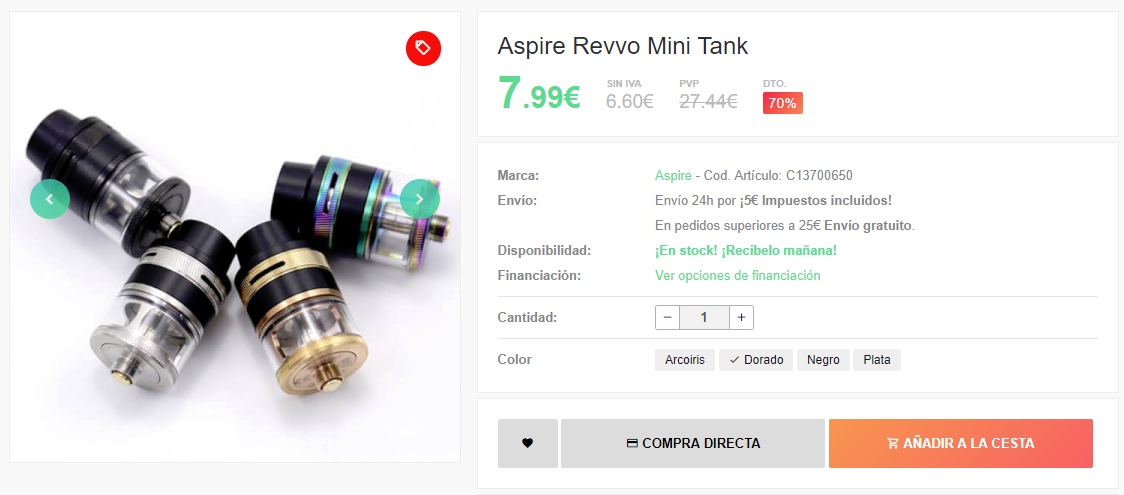Screen dimensions: 1124x495
Task: Open Ver opciones de financiación link
Action: pos(738,275)
